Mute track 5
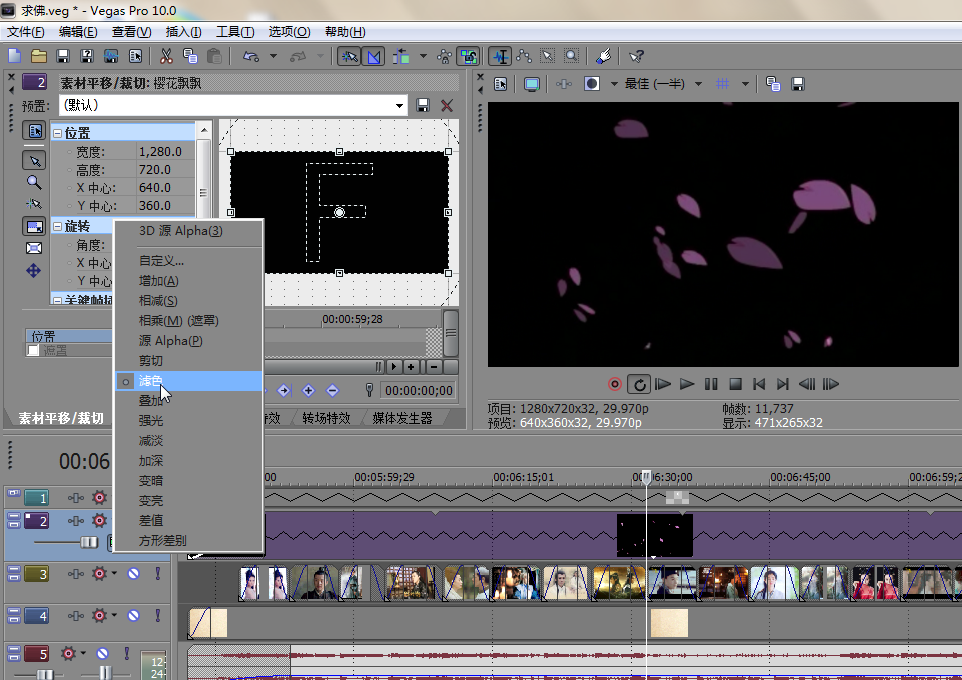This screenshot has width=962, height=680. click(102, 654)
